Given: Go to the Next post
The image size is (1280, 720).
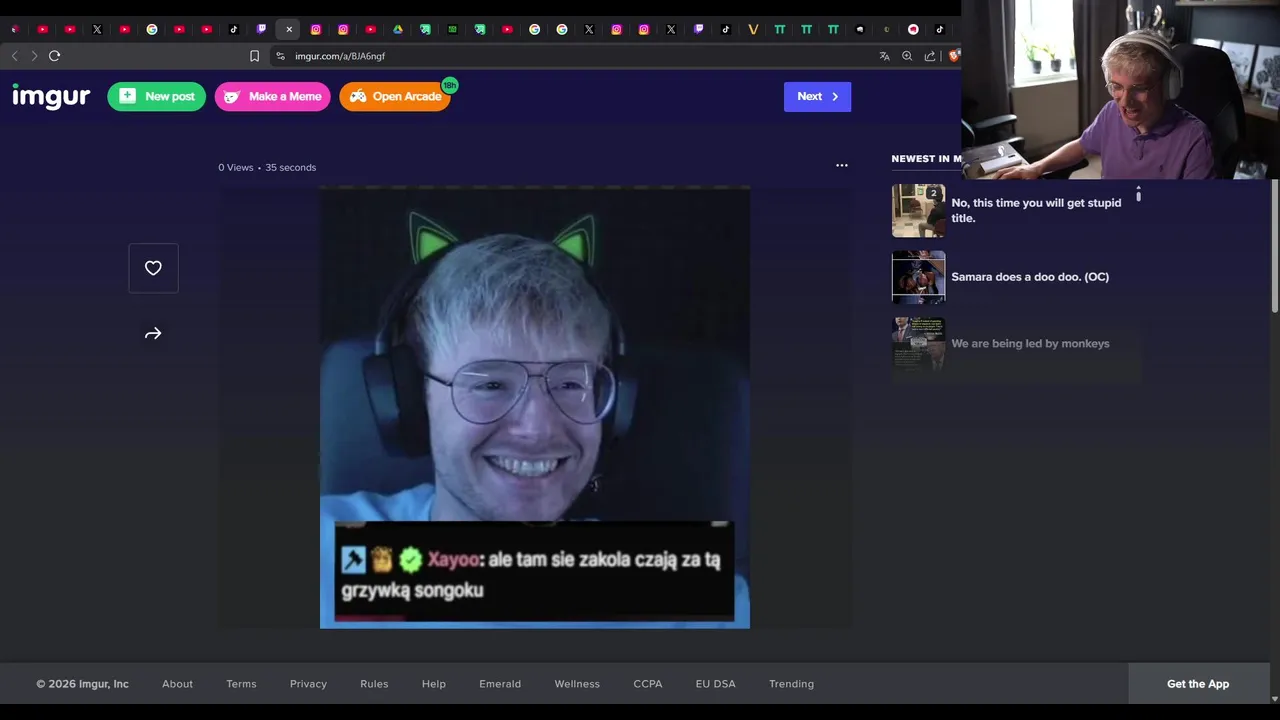Looking at the screenshot, I should [x=817, y=96].
